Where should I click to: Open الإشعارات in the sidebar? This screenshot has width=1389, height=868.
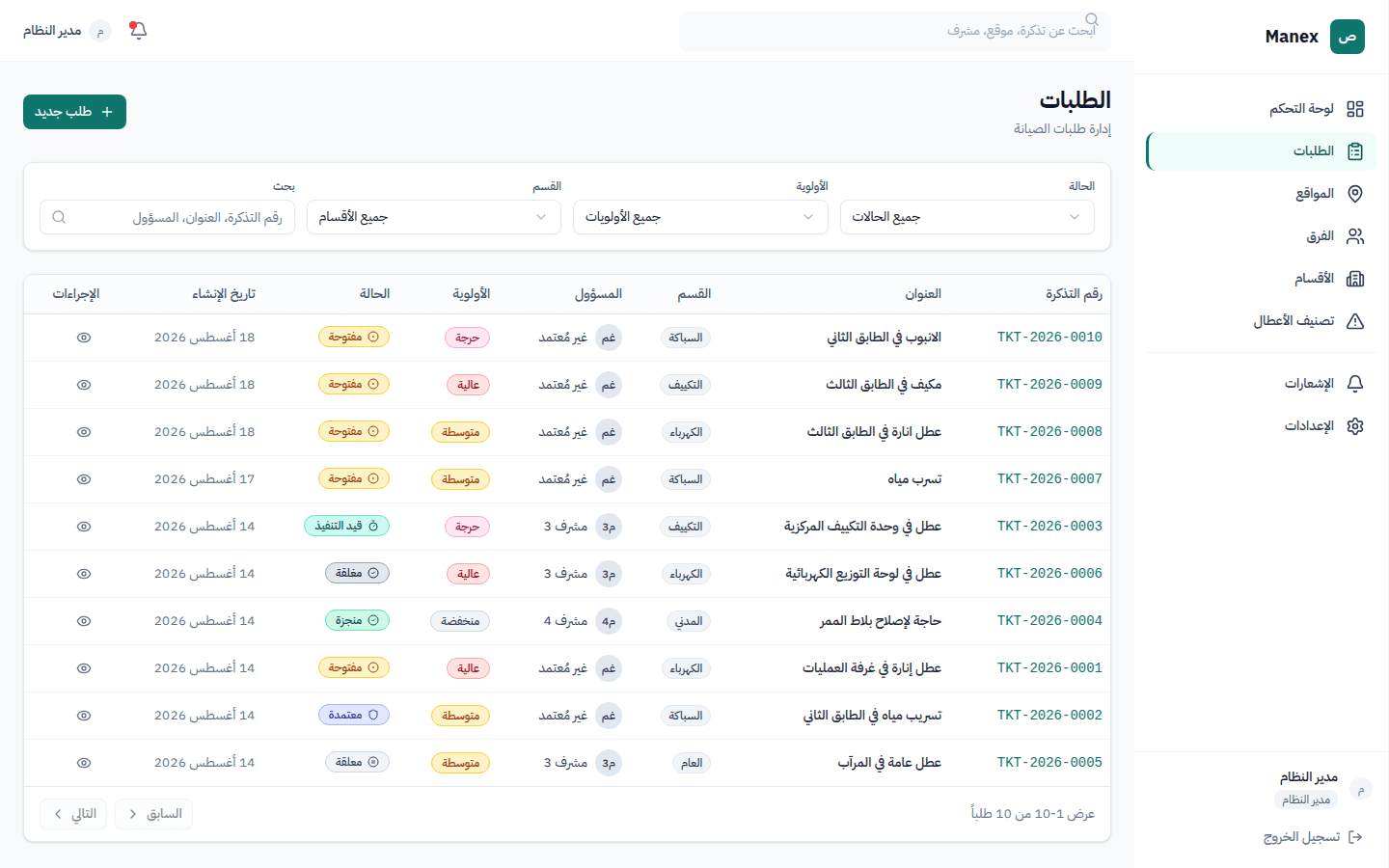(1261, 384)
